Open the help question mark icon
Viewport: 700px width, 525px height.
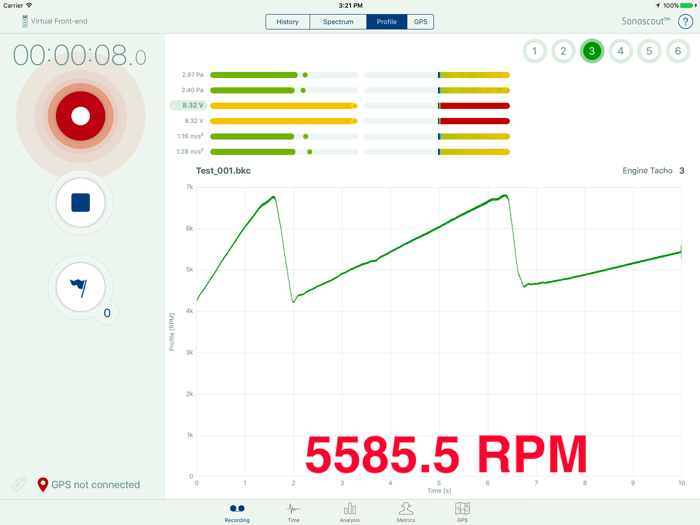[685, 21]
